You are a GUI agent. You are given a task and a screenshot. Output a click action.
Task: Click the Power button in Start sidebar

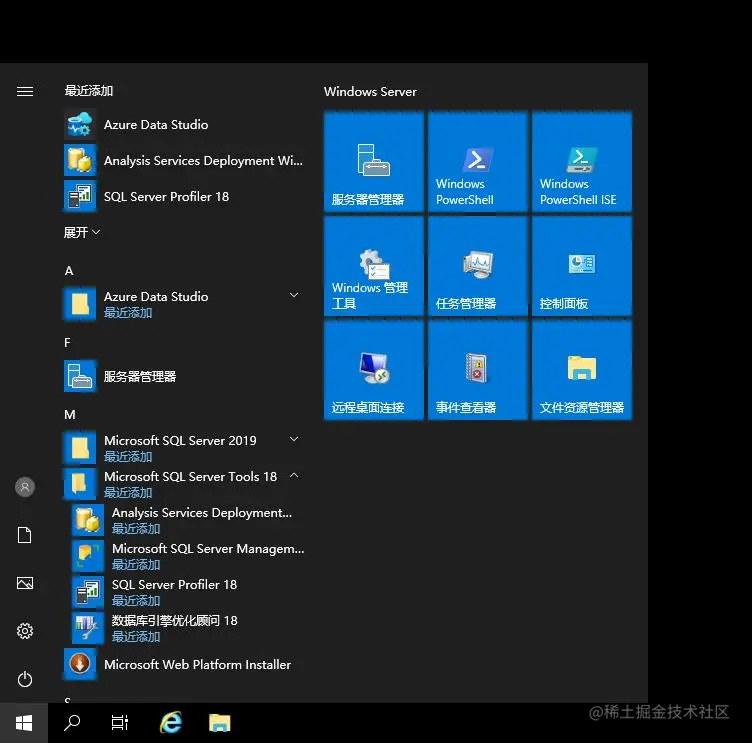tap(25, 679)
